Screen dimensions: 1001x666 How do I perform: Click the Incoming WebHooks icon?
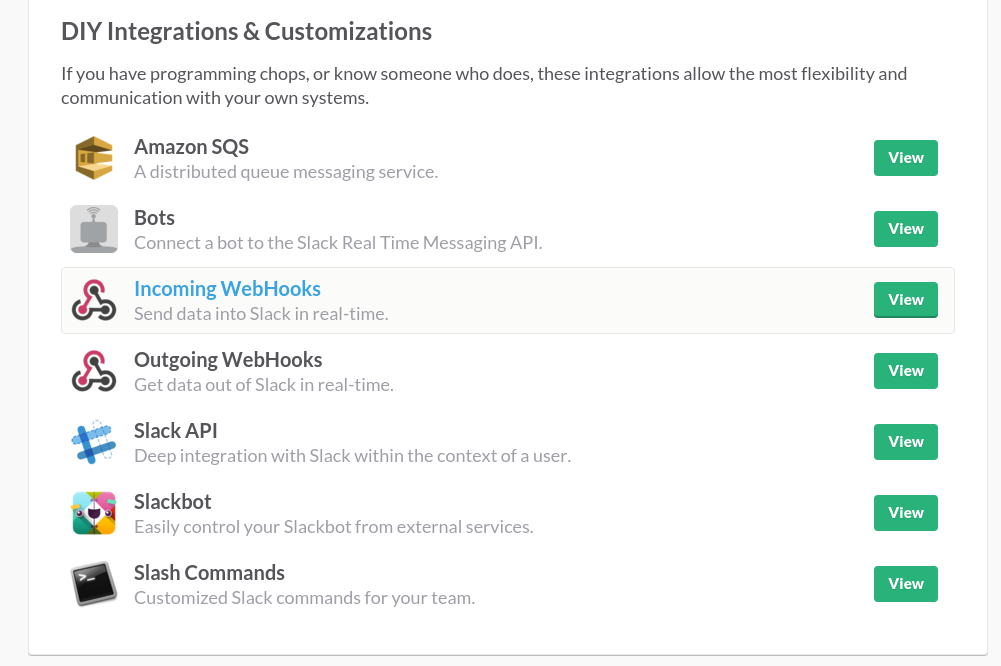coord(94,299)
